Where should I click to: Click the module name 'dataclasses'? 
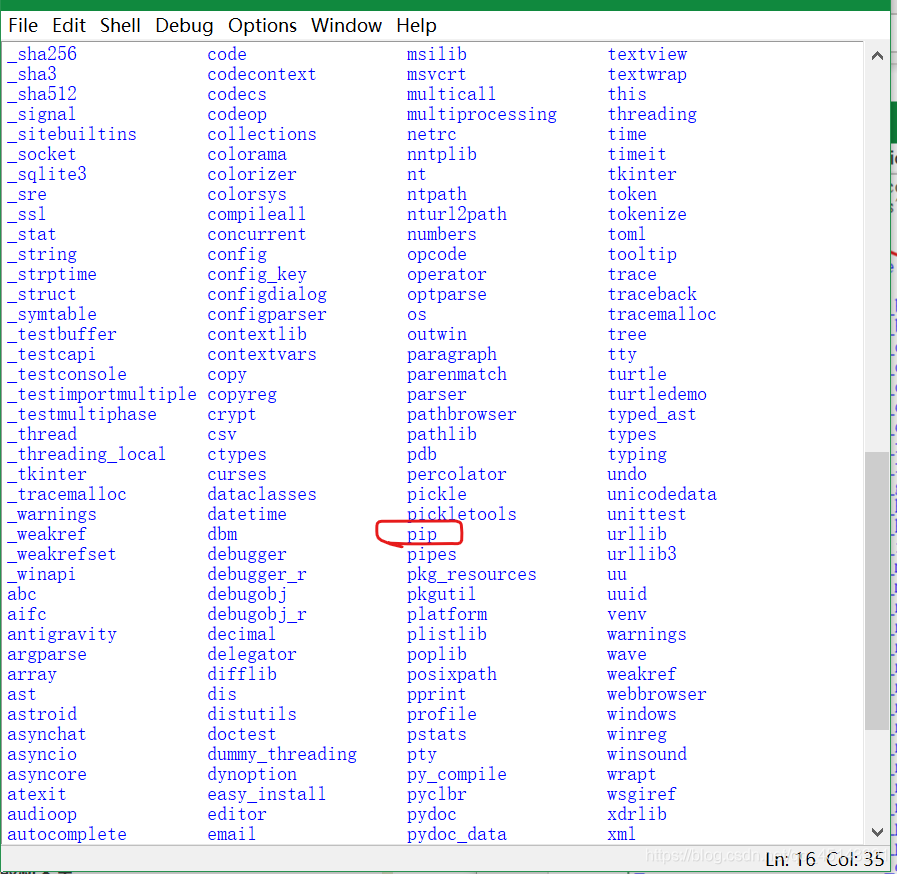pos(262,494)
